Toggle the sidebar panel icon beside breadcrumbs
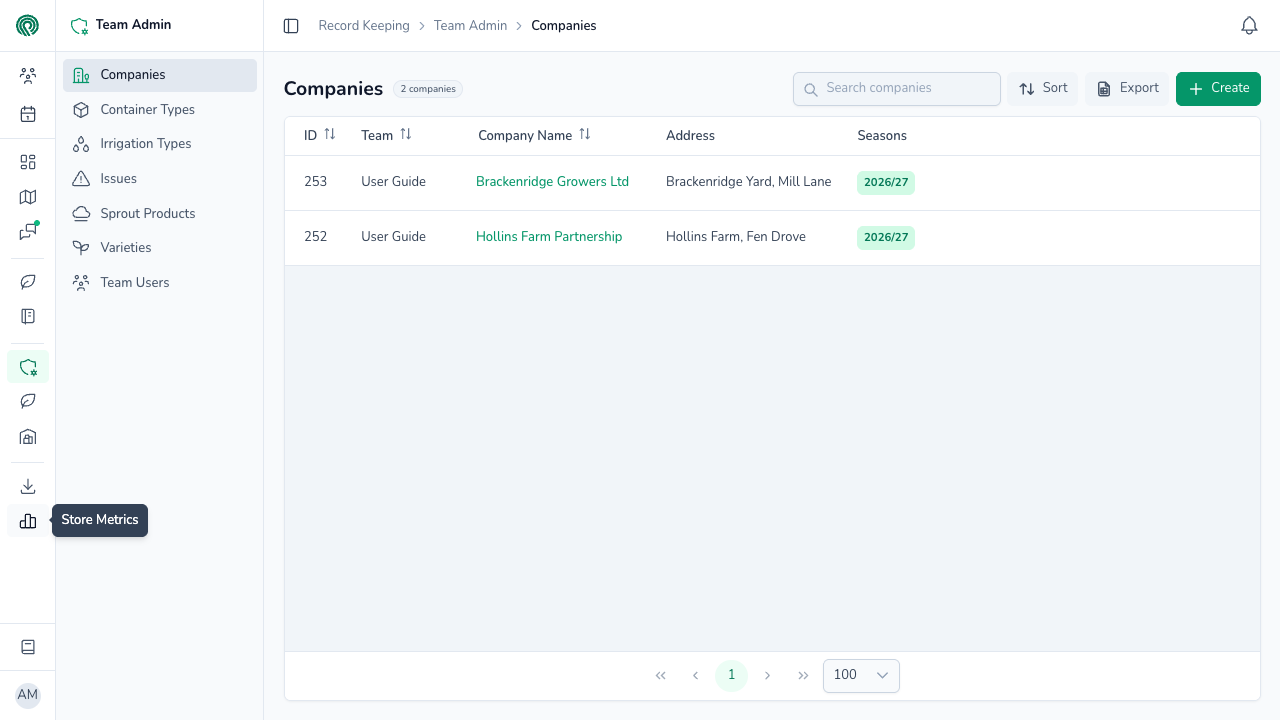This screenshot has width=1280, height=720. 291,26
